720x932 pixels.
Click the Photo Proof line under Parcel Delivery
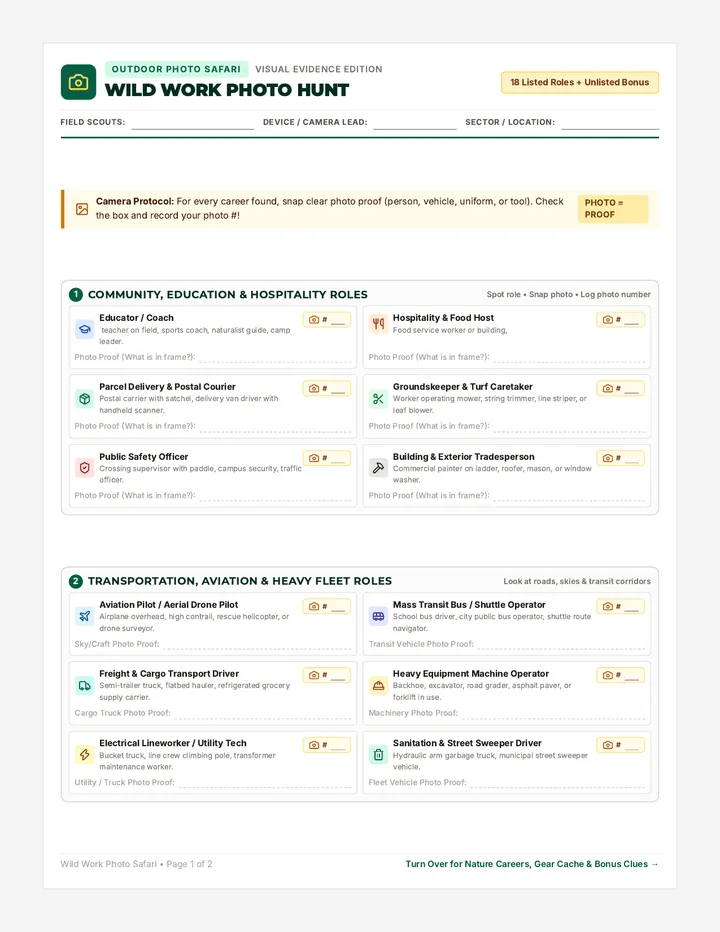[x=275, y=427]
